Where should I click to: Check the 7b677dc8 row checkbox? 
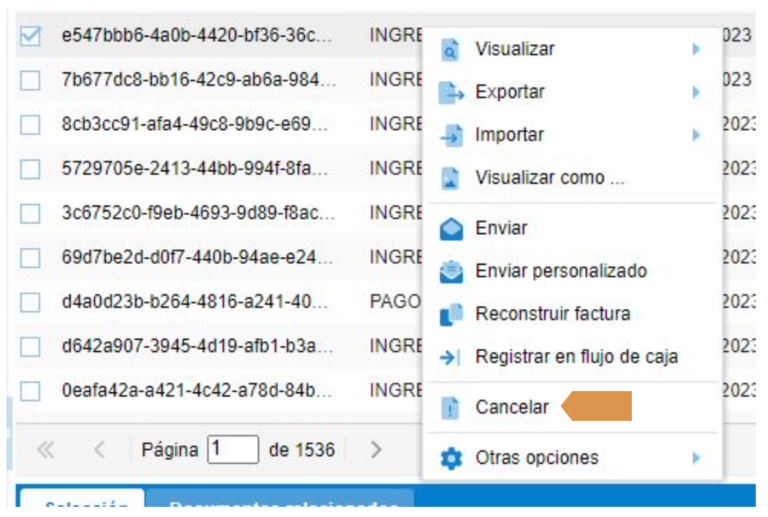tap(30, 80)
